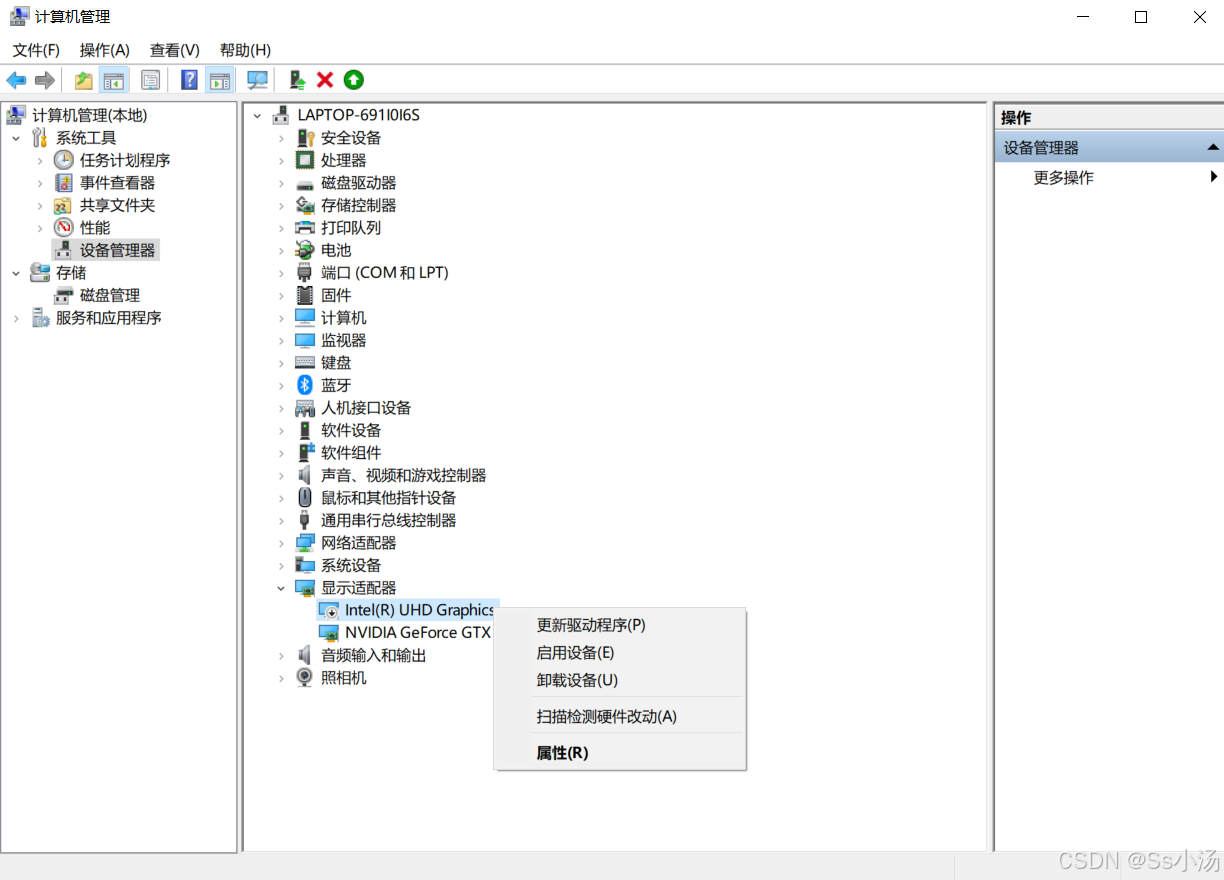Collapse the 系统工具 tree node
This screenshot has width=1224, height=880.
[x=16, y=138]
